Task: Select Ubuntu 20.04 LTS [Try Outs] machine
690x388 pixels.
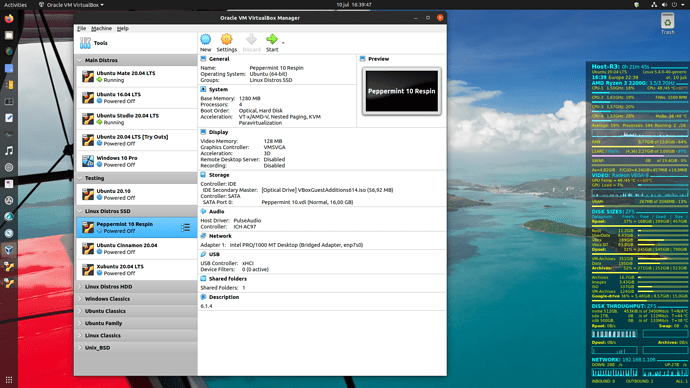Action: [x=136, y=140]
